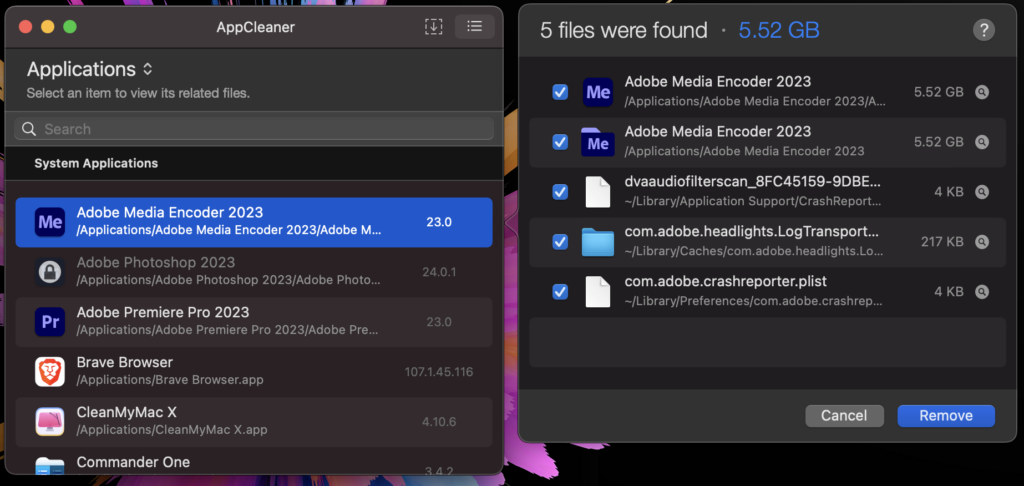This screenshot has height=486, width=1024.
Task: Click version 4.10.6 of CleanMyMac X
Action: (439, 422)
